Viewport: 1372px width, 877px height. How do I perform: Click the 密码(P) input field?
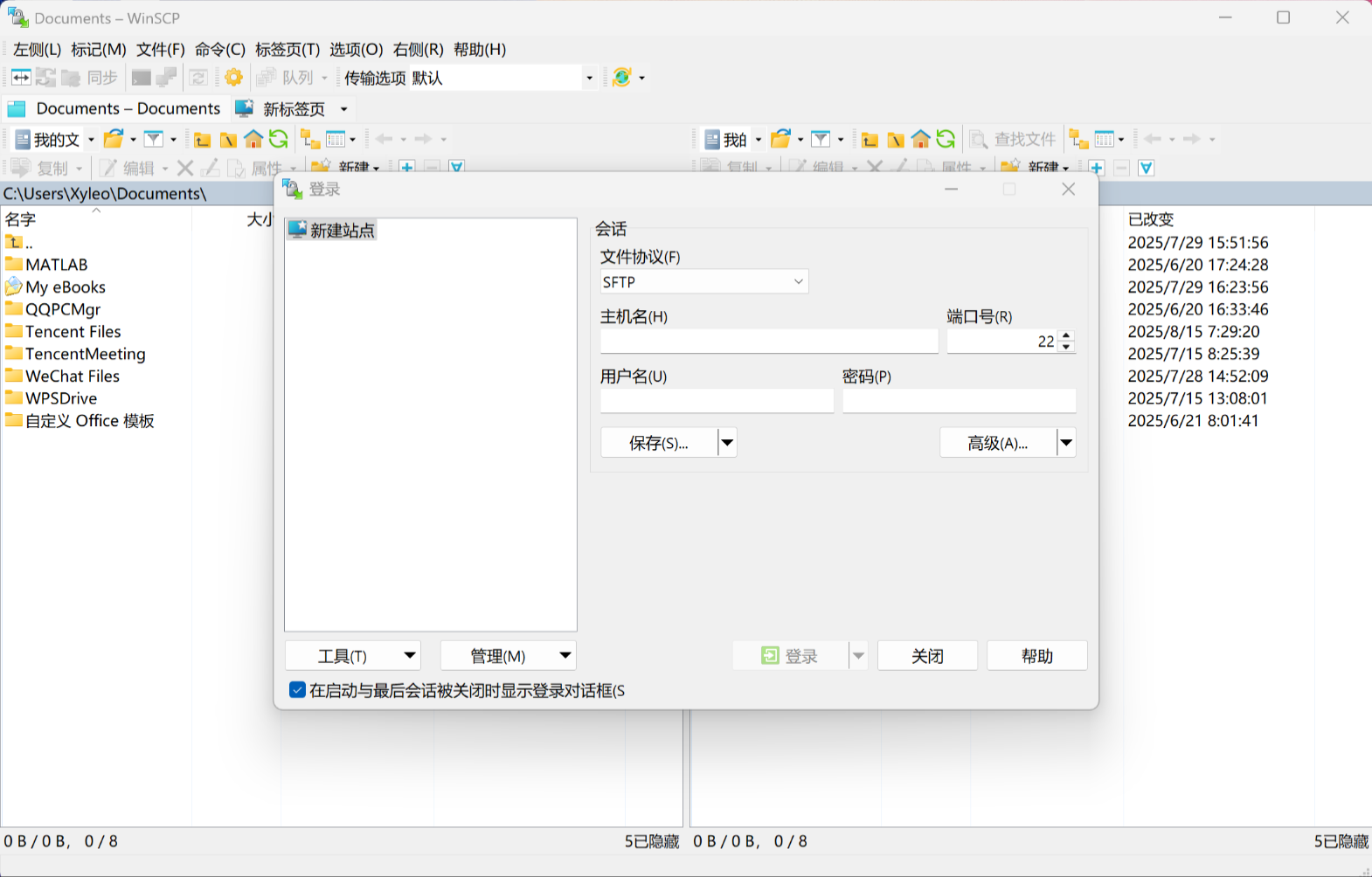coord(959,401)
